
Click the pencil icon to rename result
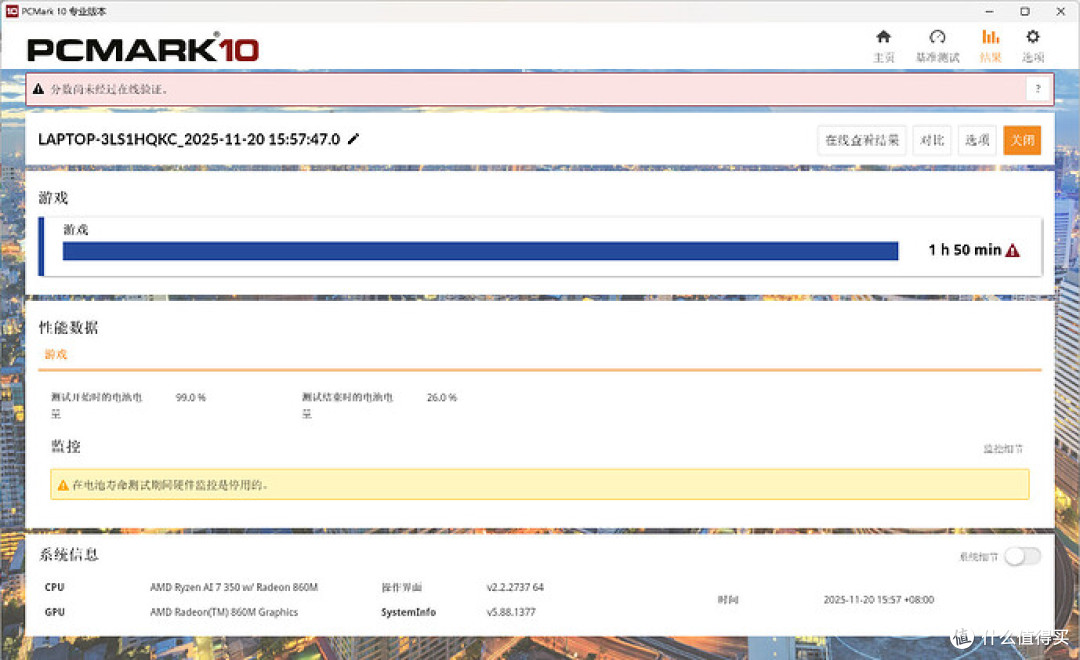pyautogui.click(x=353, y=139)
